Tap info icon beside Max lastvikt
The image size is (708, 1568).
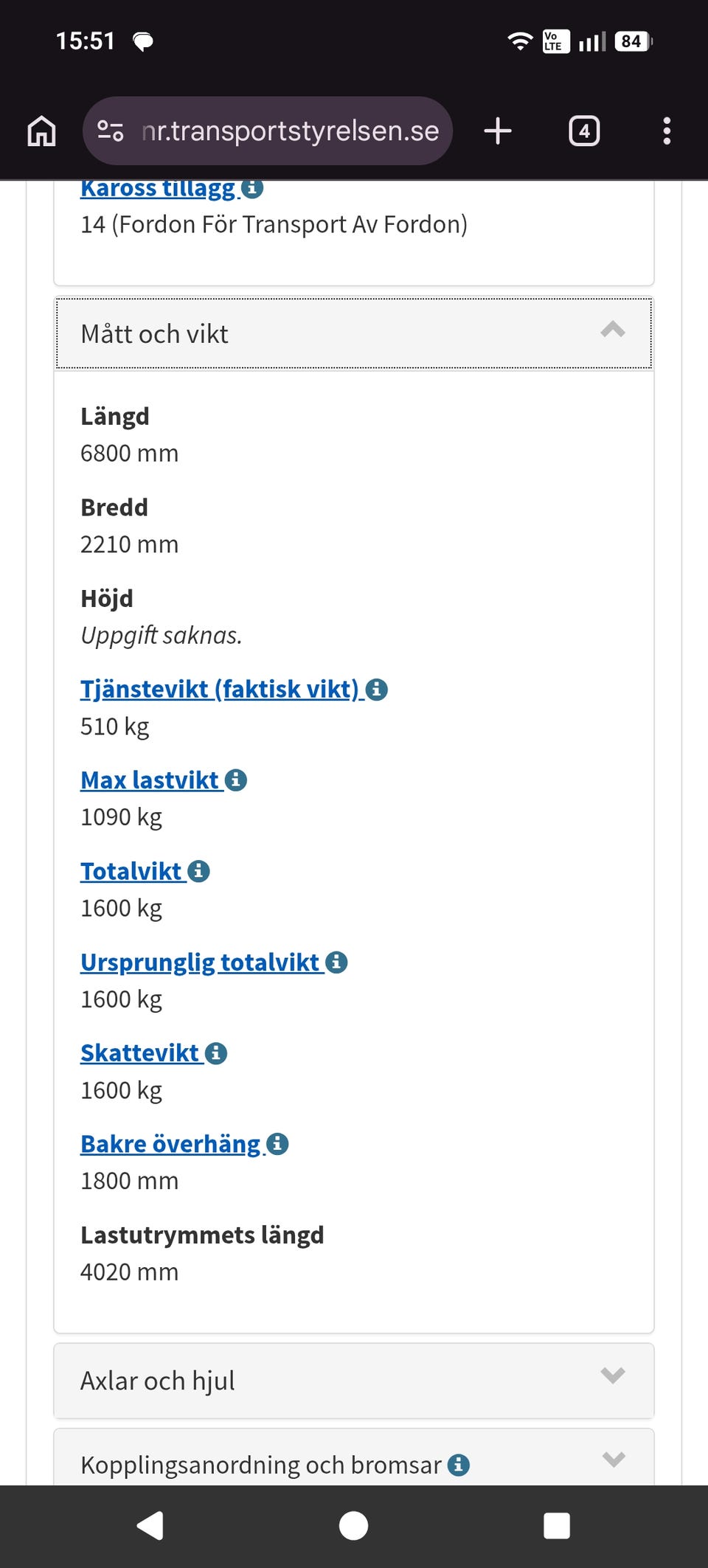[x=236, y=780]
